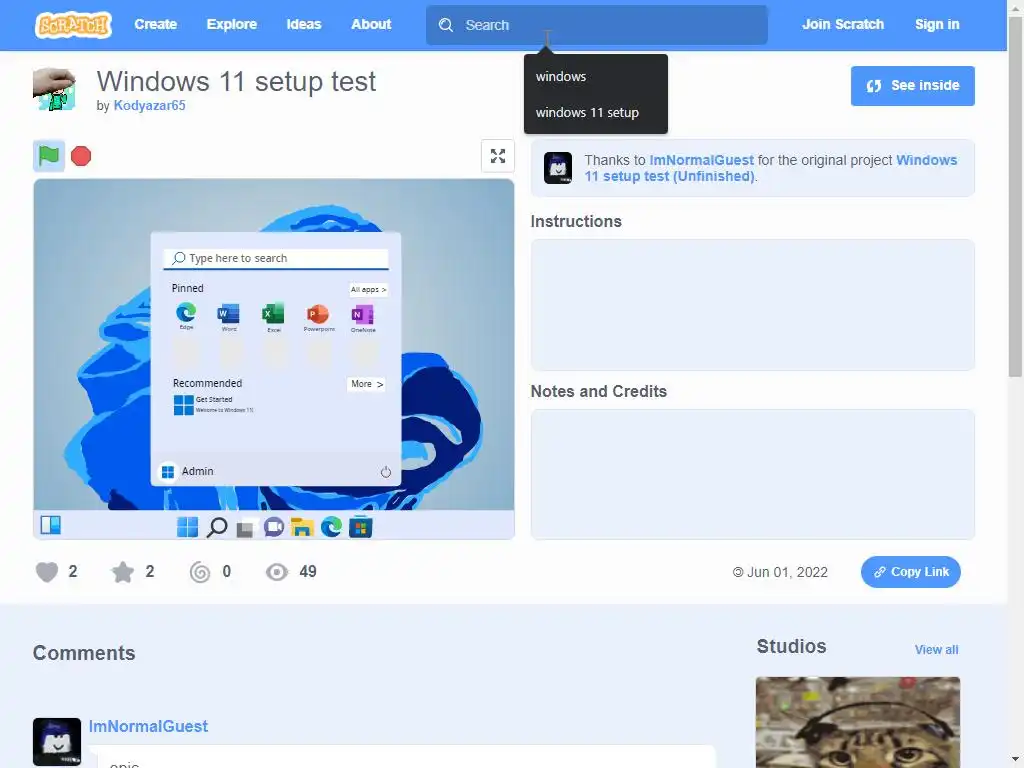The height and width of the screenshot is (768, 1024).
Task: Click the Copy Link button
Action: pos(910,572)
